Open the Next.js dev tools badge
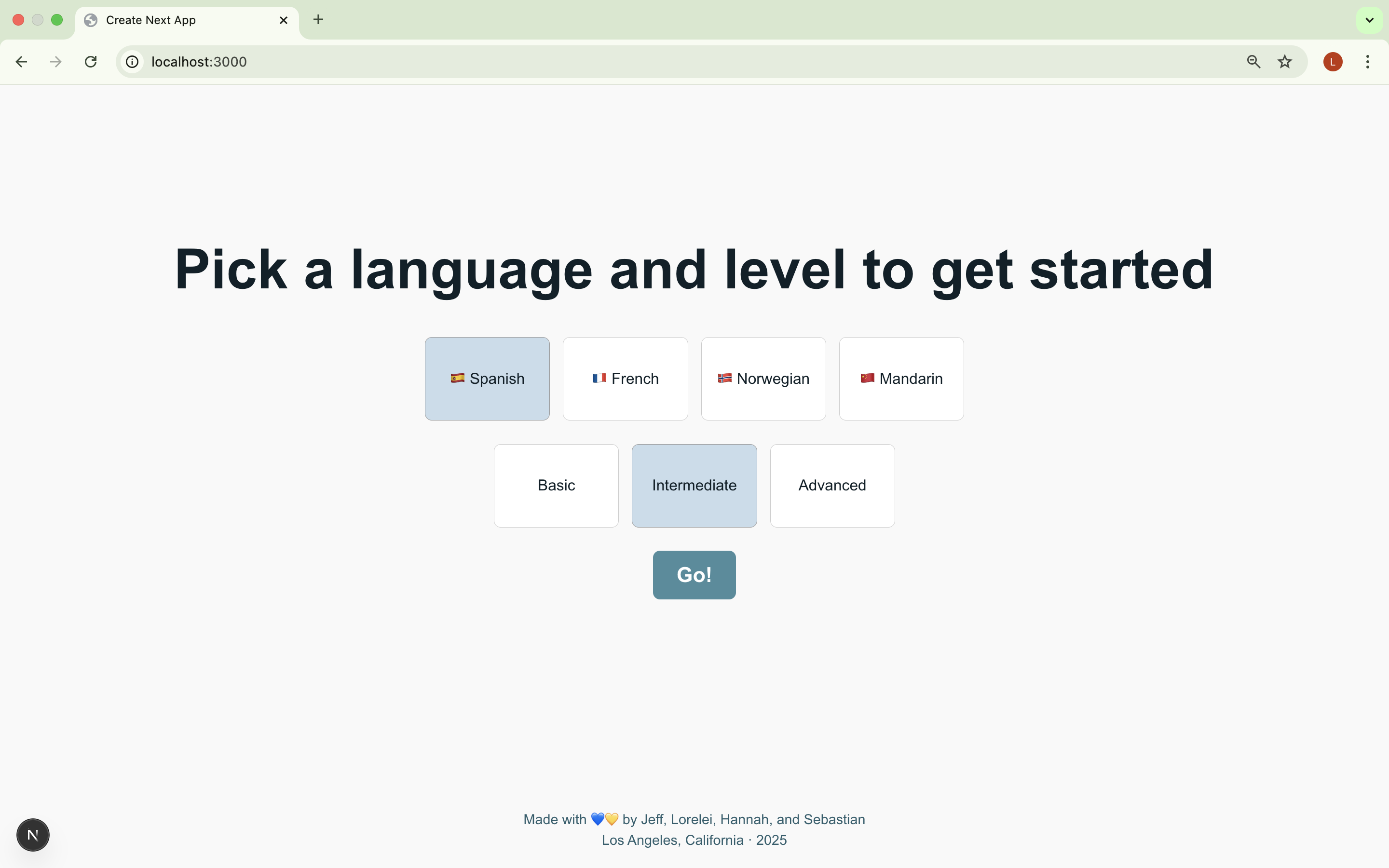This screenshot has height=868, width=1389. coord(33,835)
